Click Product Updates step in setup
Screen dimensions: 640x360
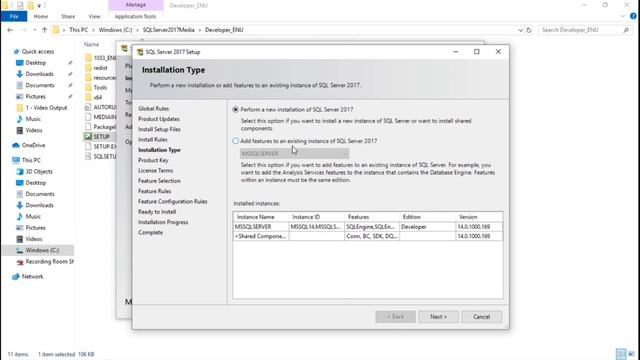point(159,119)
